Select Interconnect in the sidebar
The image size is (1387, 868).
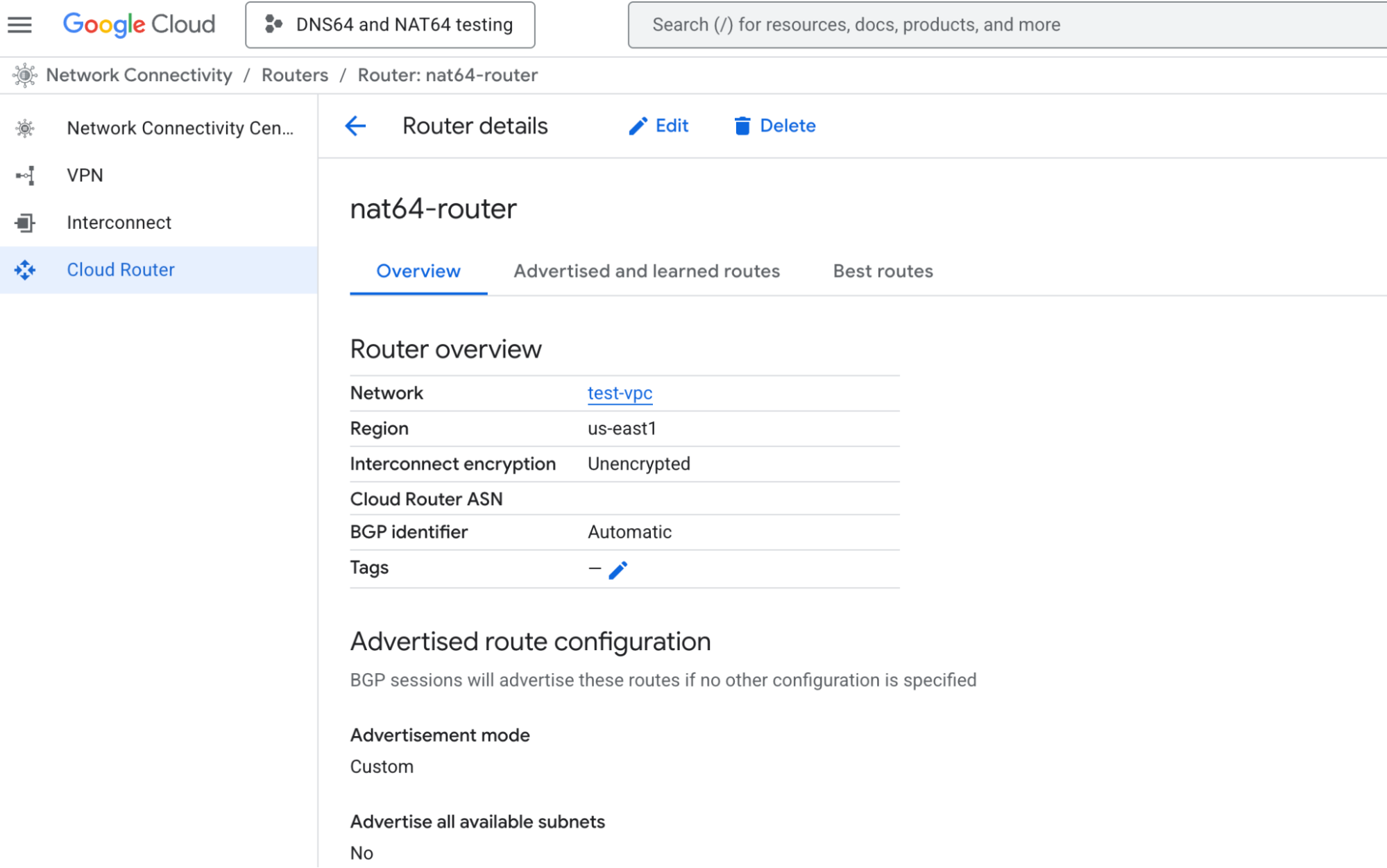coord(119,223)
